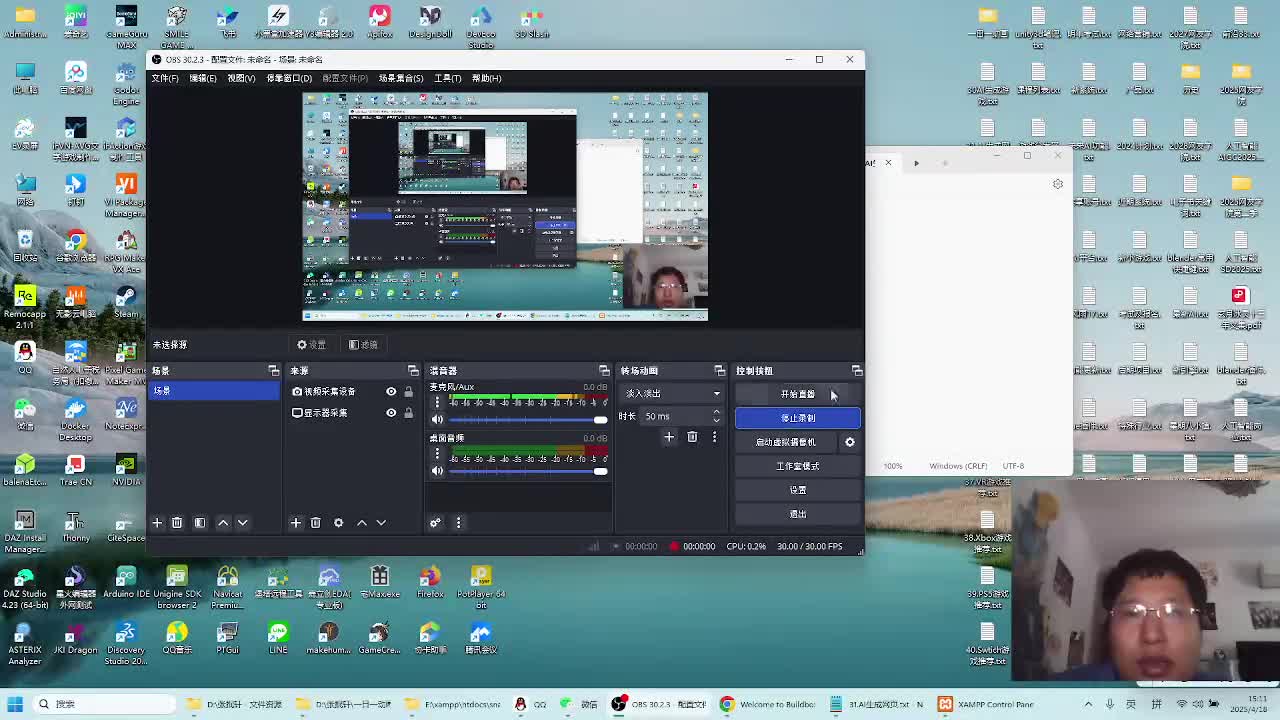
Task: Open virtual camera settings gear icon
Action: coord(850,442)
